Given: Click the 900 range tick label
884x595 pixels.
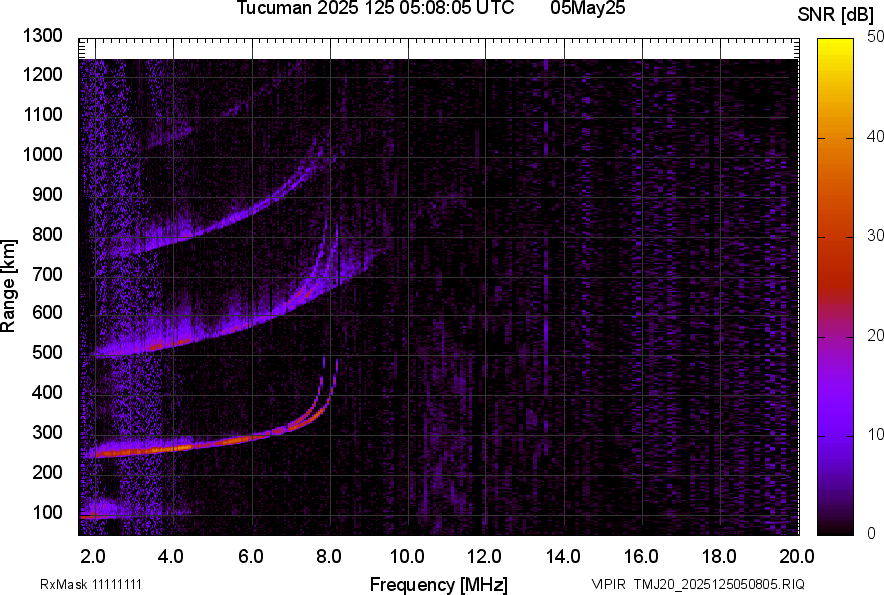Looking at the screenshot, I should [47, 194].
